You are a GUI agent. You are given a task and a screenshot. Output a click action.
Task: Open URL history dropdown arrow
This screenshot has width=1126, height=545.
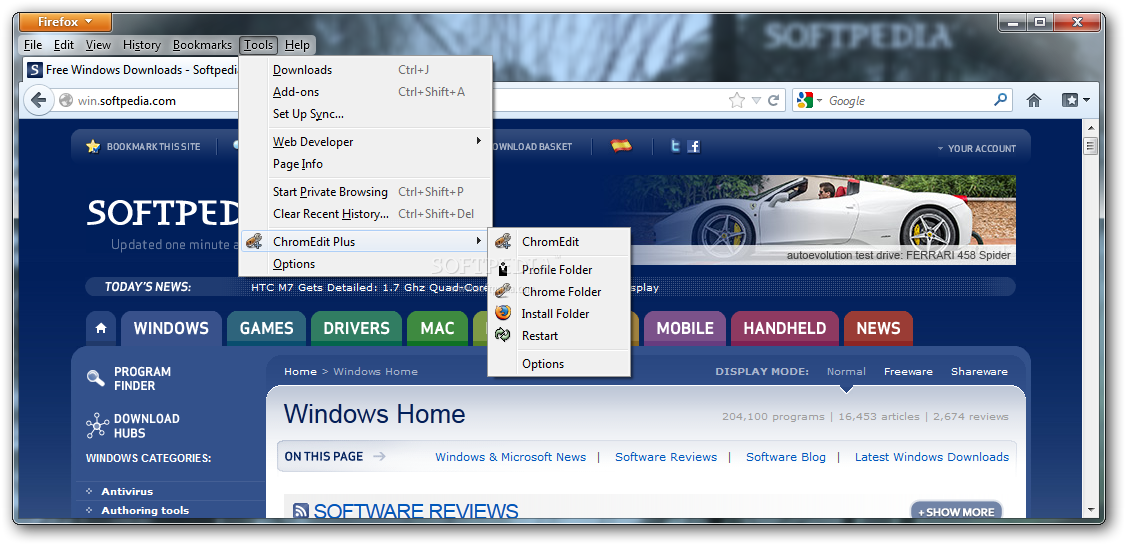tap(756, 101)
